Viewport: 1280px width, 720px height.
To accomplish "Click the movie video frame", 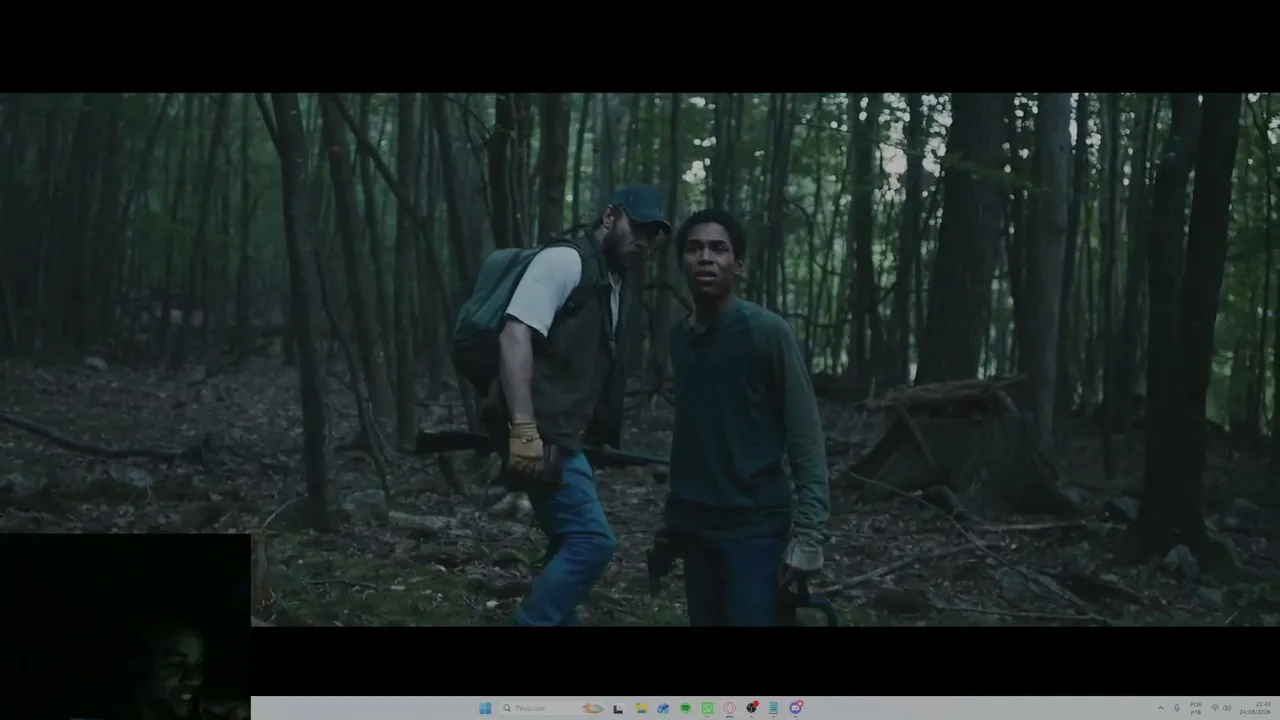I will click(x=640, y=360).
